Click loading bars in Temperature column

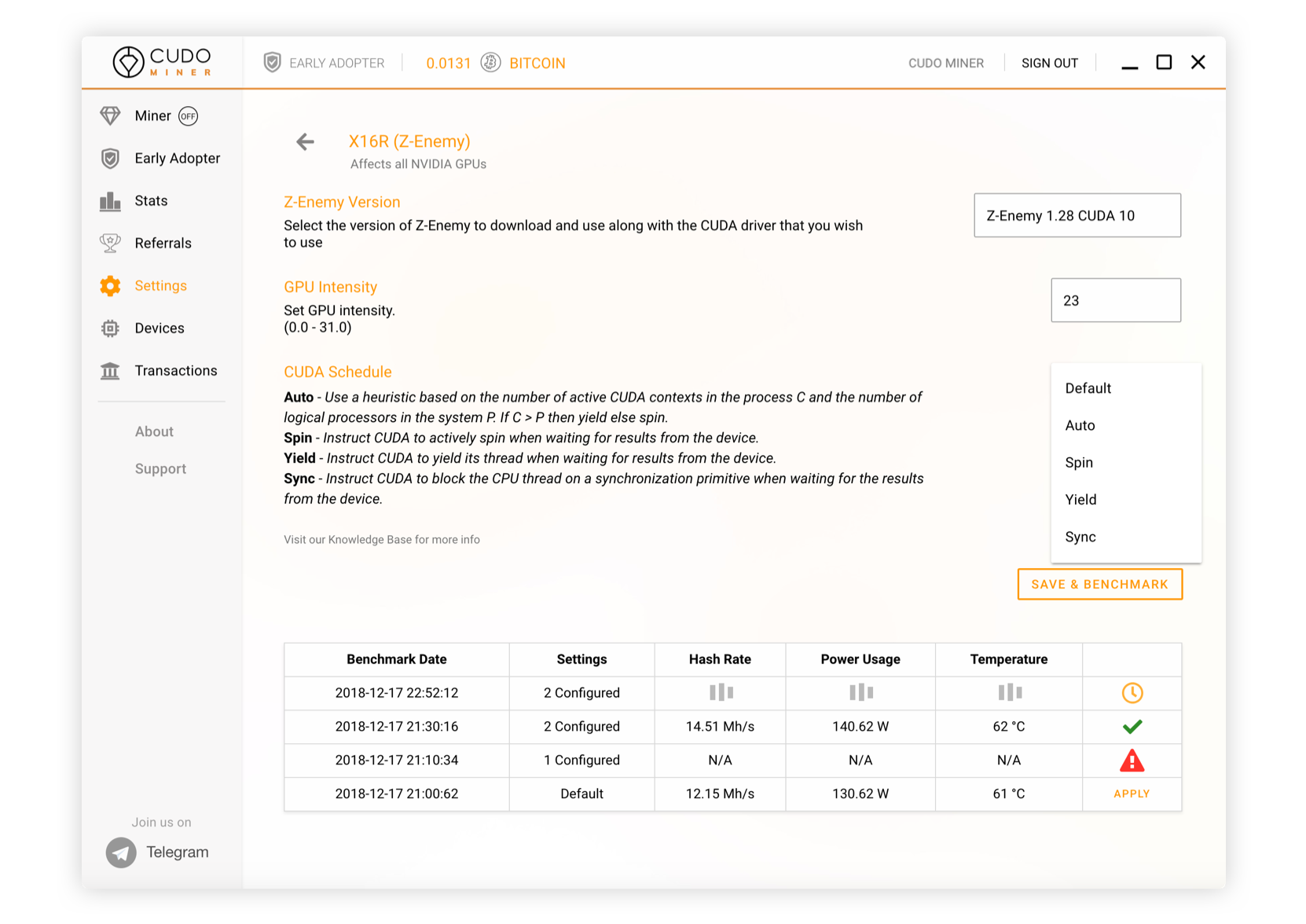pos(1009,692)
